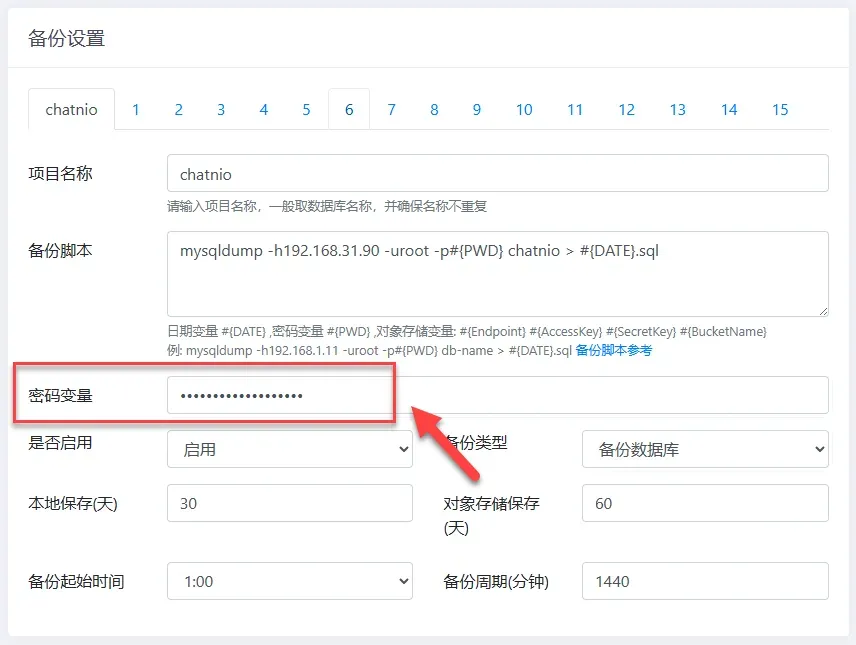Open tab 8
The width and height of the screenshot is (856, 645).
(x=434, y=109)
